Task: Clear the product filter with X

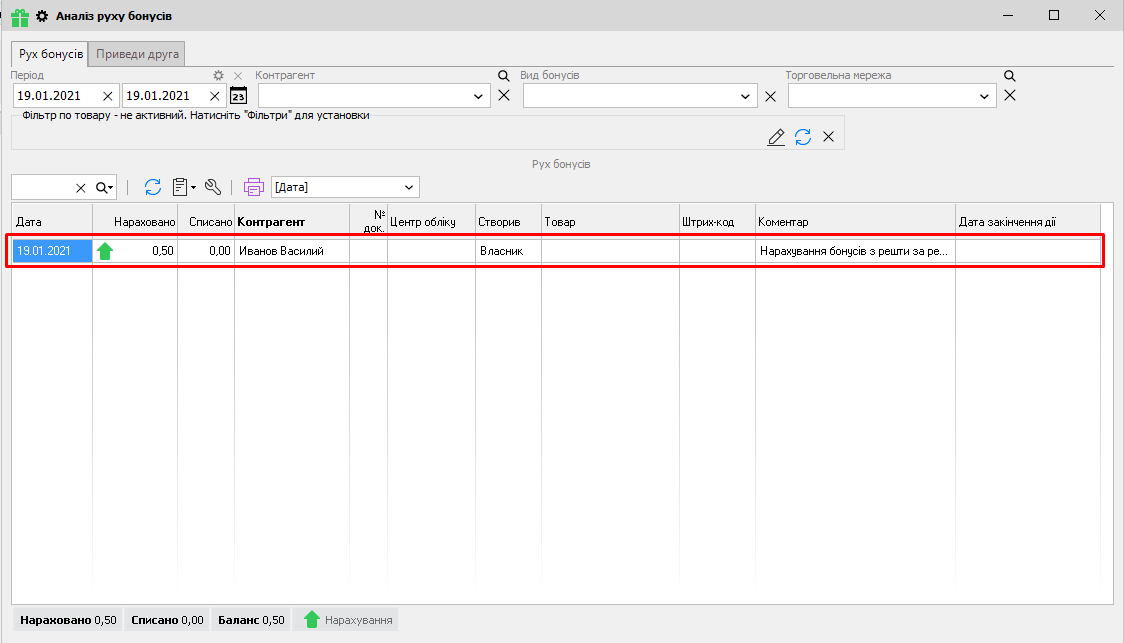Action: 828,137
